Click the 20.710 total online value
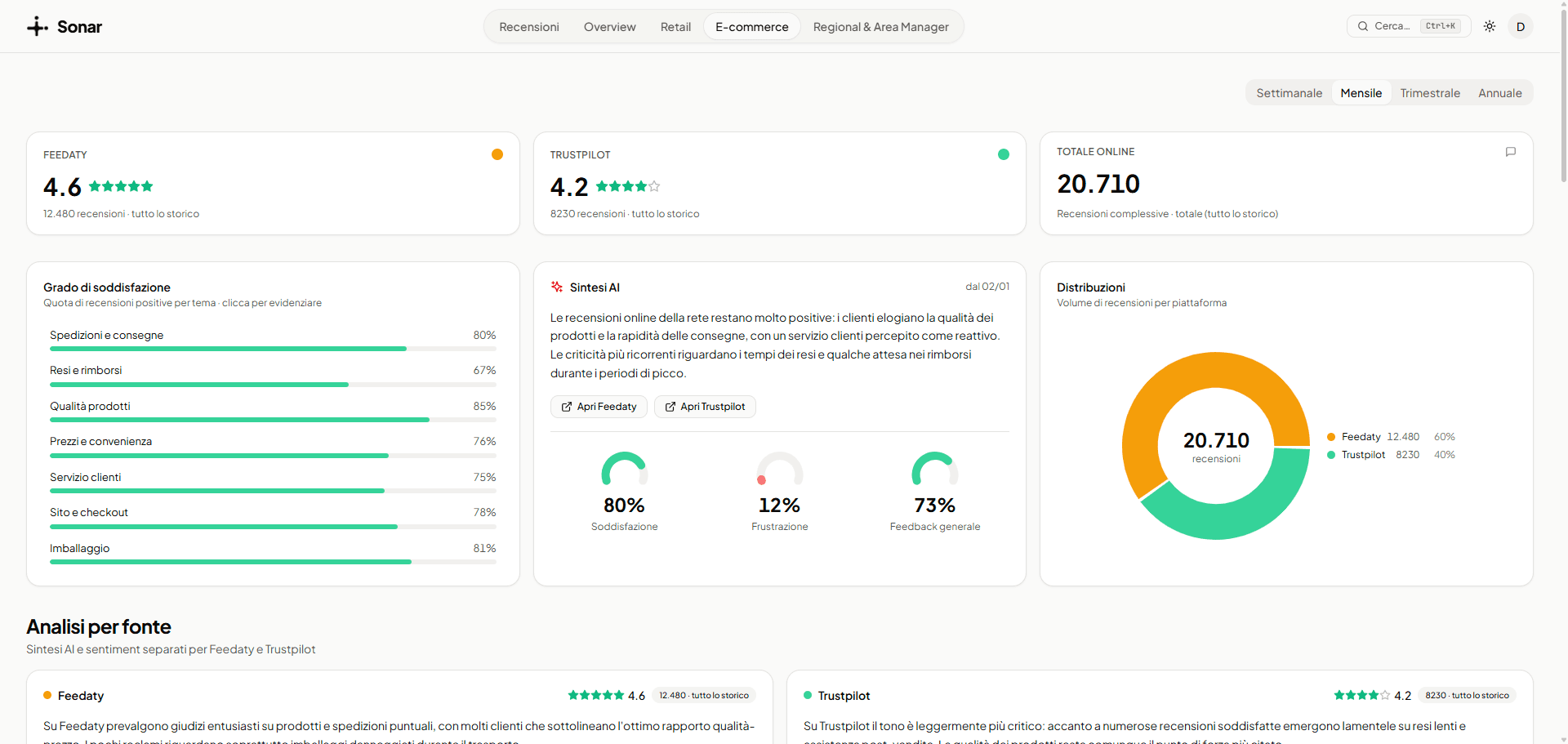The height and width of the screenshot is (744, 1568). 1098,184
